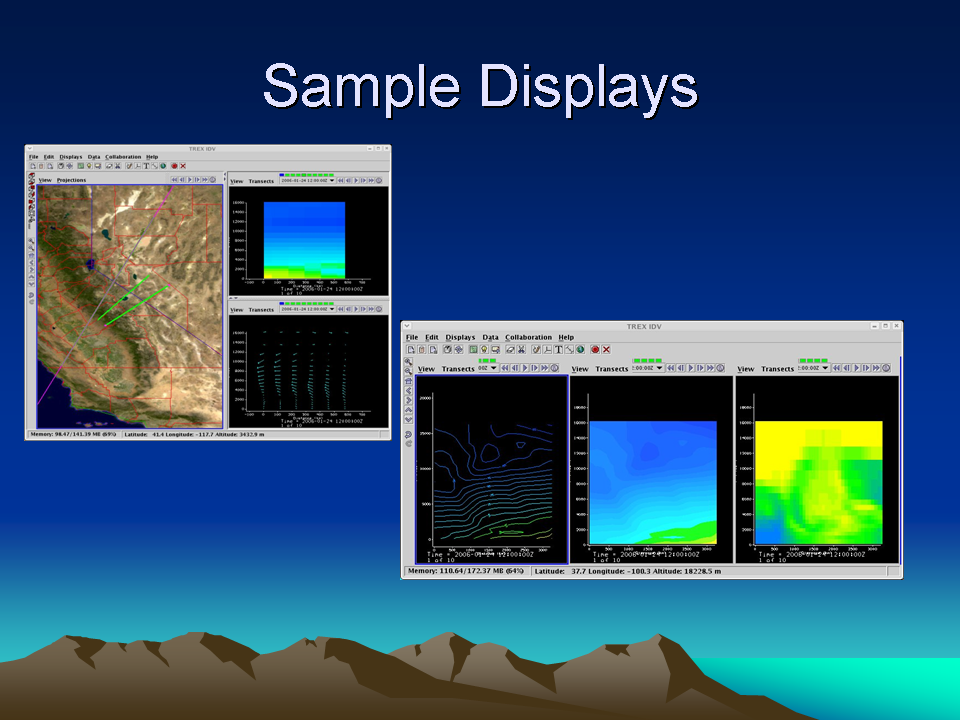Step back one frame above satellite map view
The width and height of the screenshot is (960, 720).
tap(182, 179)
